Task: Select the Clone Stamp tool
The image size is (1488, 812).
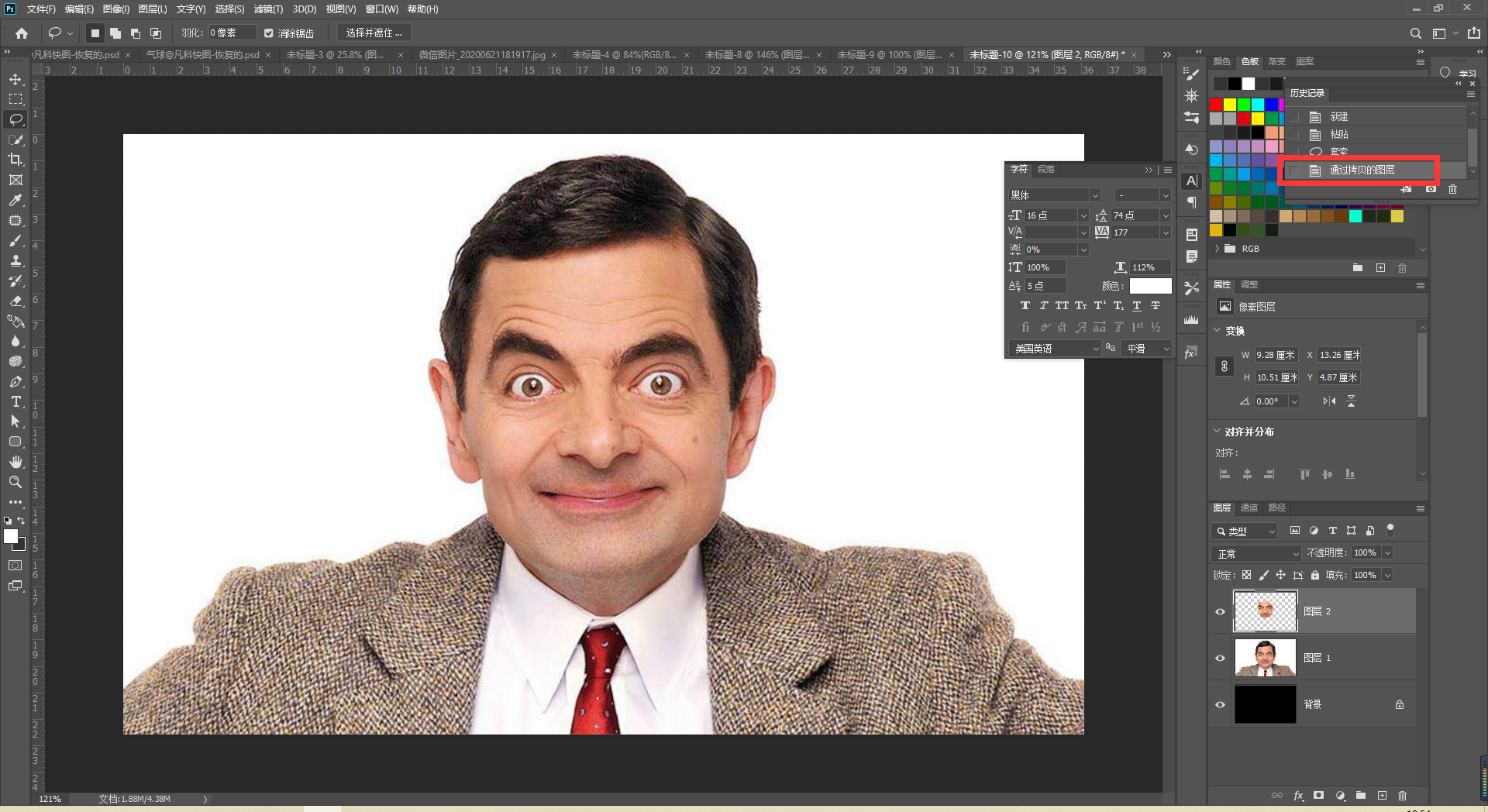Action: 15,260
